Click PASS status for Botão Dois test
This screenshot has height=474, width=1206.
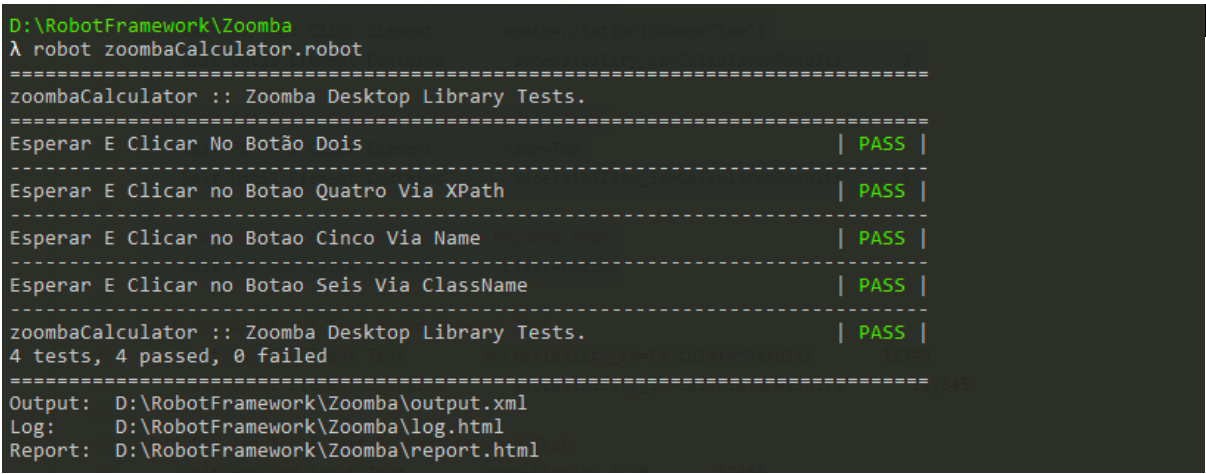coord(881,144)
